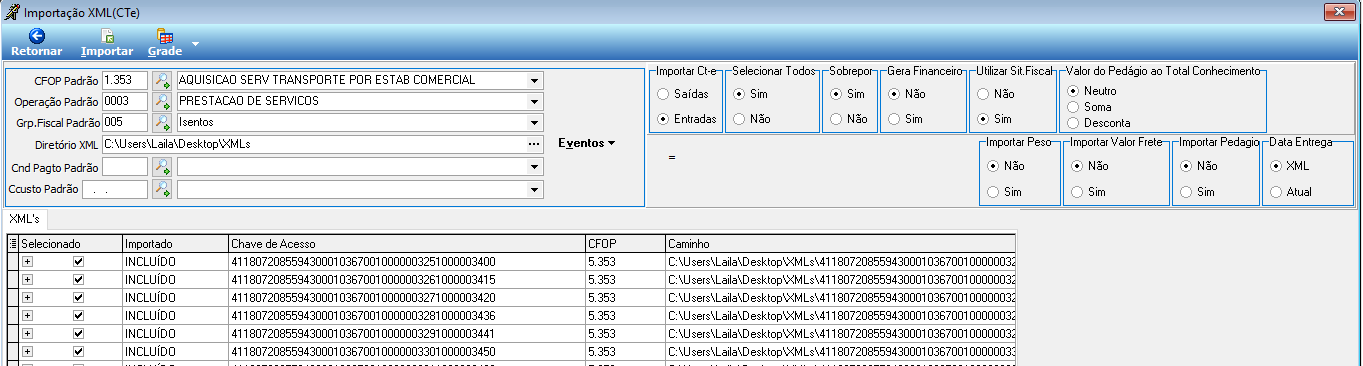
Task: Choose Sim for Importar Pedagio
Action: tap(1187, 191)
